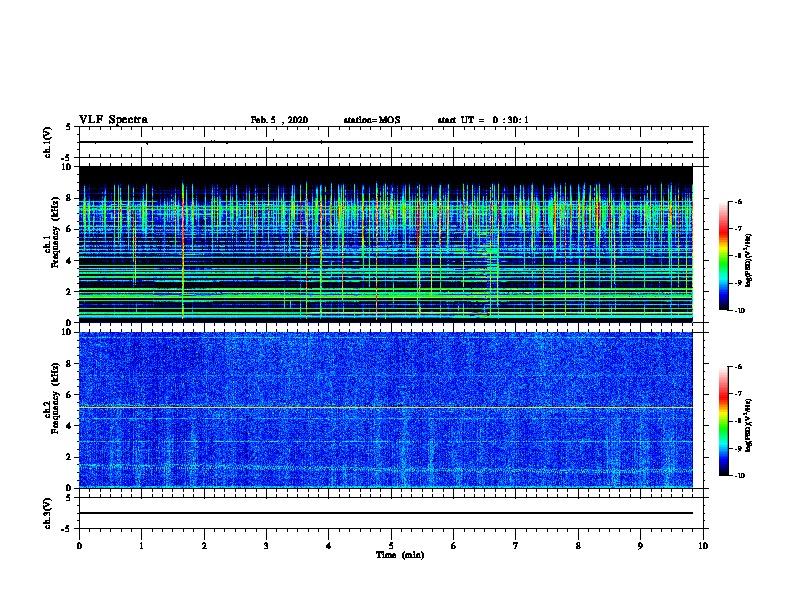Click the ch.2 "Frequency (kHz)" axis label
The image size is (792, 612).
[x=55, y=398]
